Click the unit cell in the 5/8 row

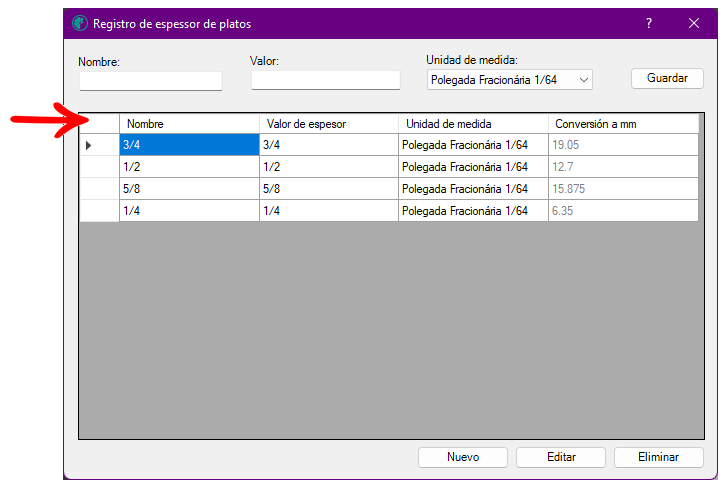tap(473, 189)
